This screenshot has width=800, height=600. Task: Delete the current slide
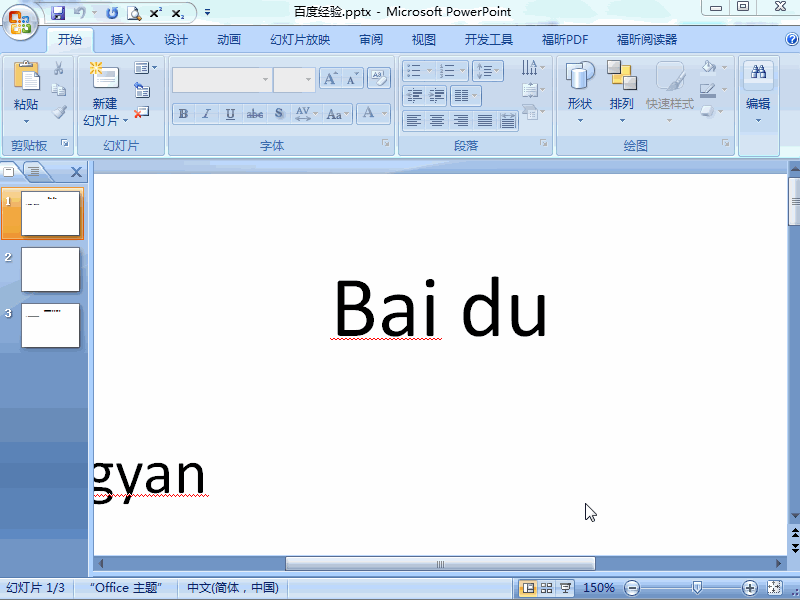141,112
